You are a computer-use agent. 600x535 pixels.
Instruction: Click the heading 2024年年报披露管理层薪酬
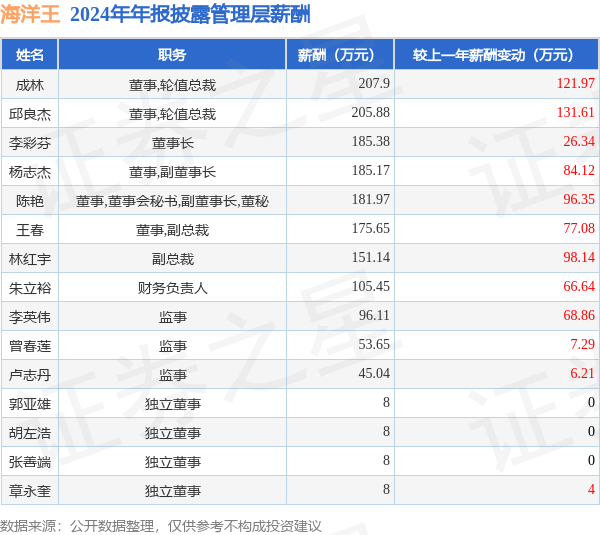coord(190,14)
